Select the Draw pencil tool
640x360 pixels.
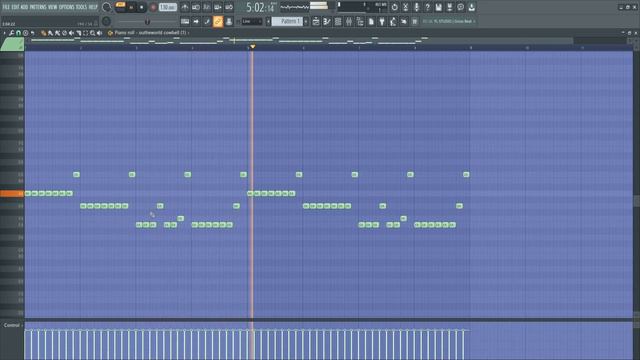[43, 33]
